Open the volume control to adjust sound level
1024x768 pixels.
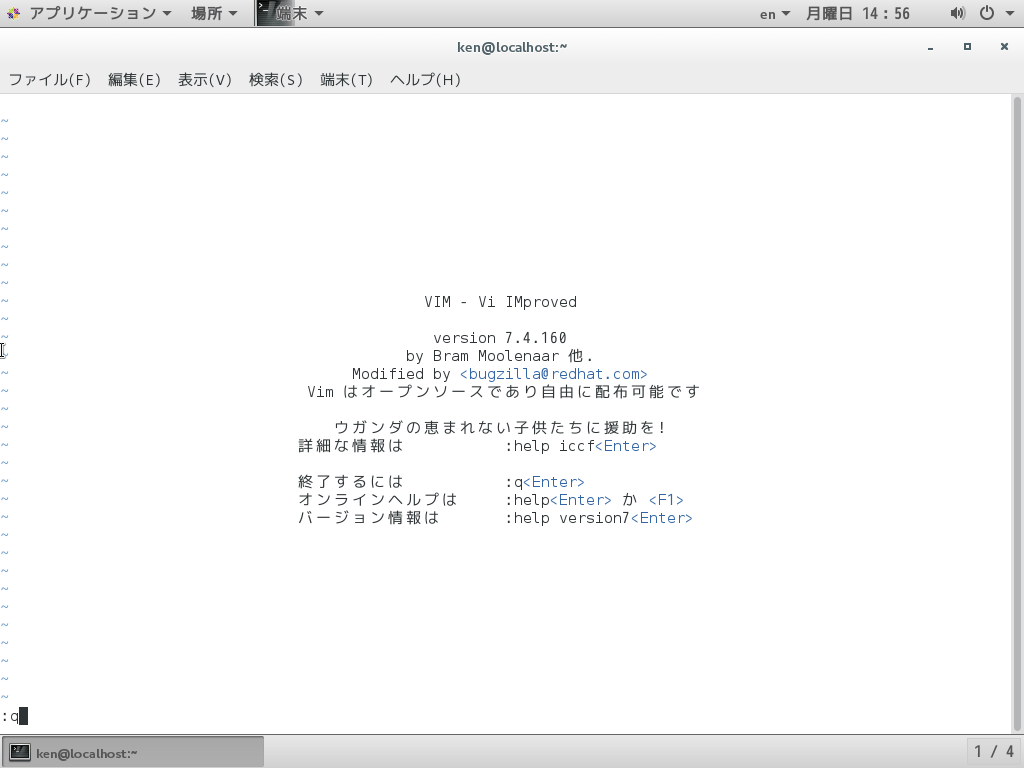point(957,13)
